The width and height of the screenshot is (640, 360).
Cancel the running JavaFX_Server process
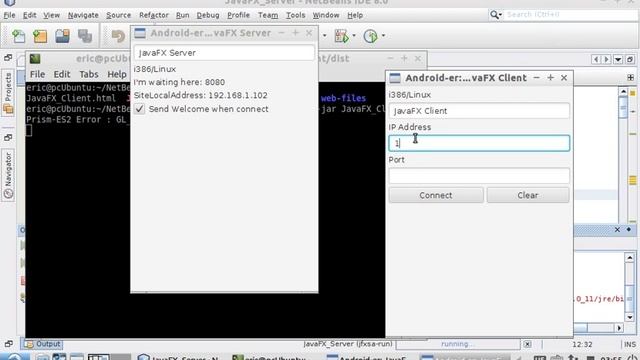coord(527,344)
